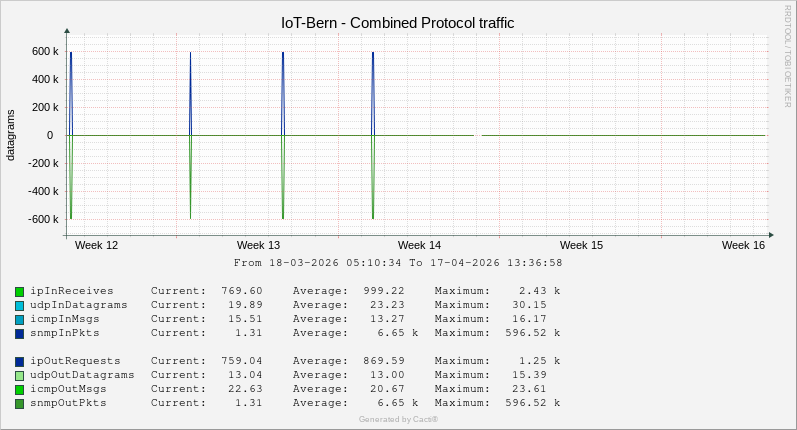
Task: Click the 600 k y-axis label
Action: (x=43, y=51)
